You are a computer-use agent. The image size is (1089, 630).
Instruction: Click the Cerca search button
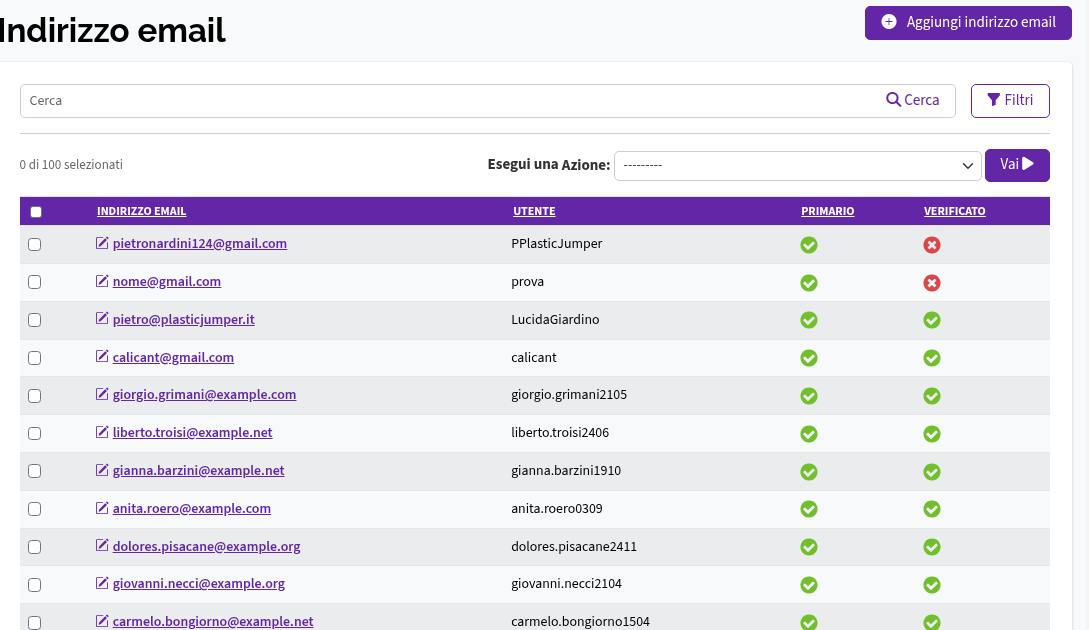coord(913,101)
